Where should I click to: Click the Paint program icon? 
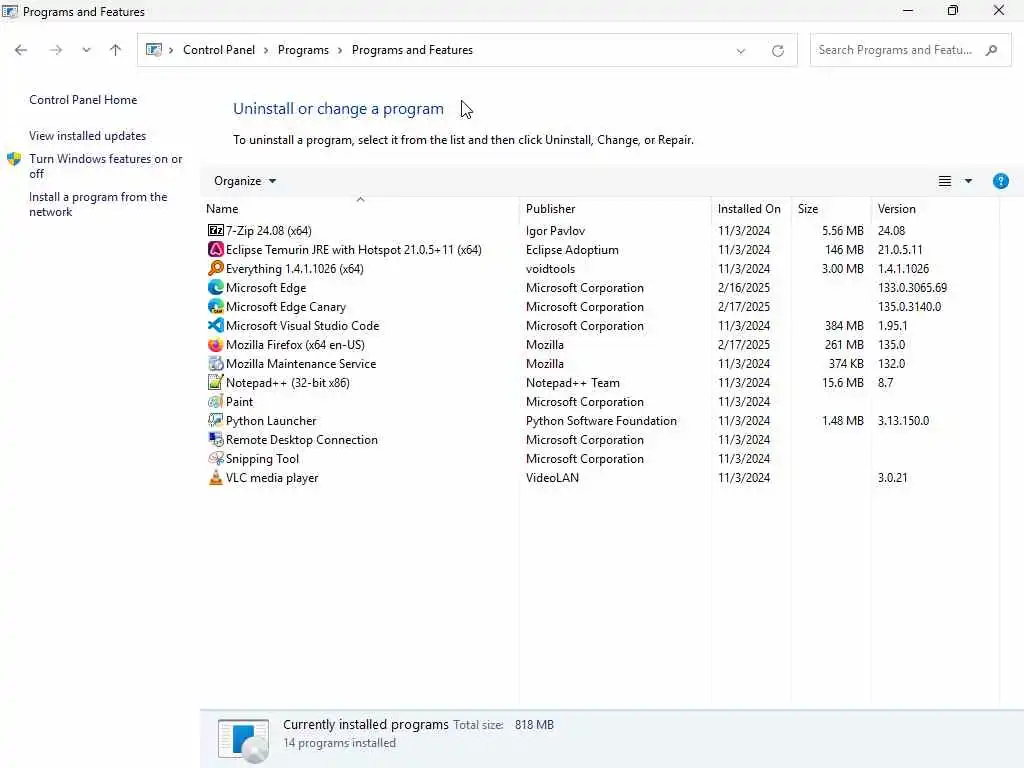pyautogui.click(x=216, y=402)
